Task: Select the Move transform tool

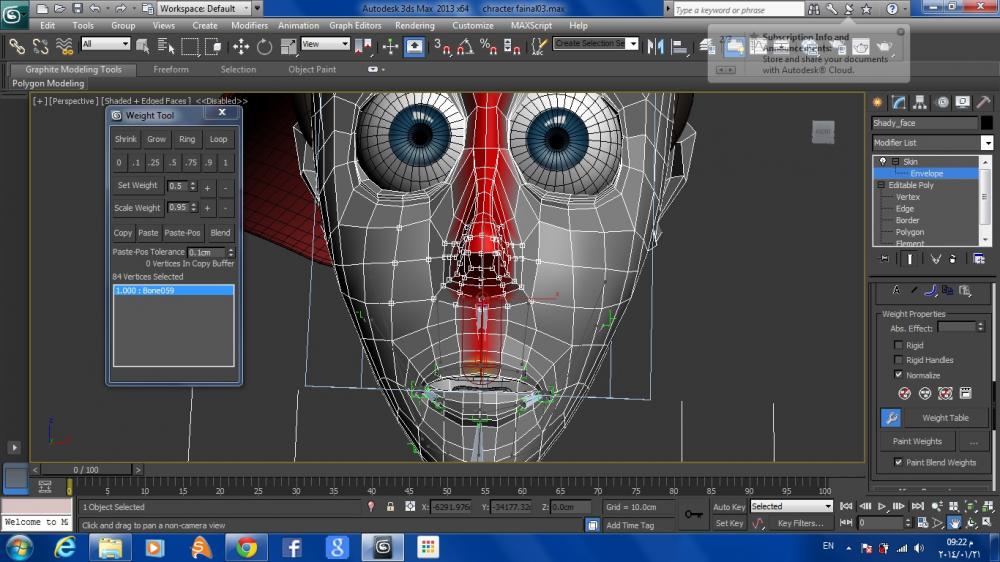Action: click(241, 46)
